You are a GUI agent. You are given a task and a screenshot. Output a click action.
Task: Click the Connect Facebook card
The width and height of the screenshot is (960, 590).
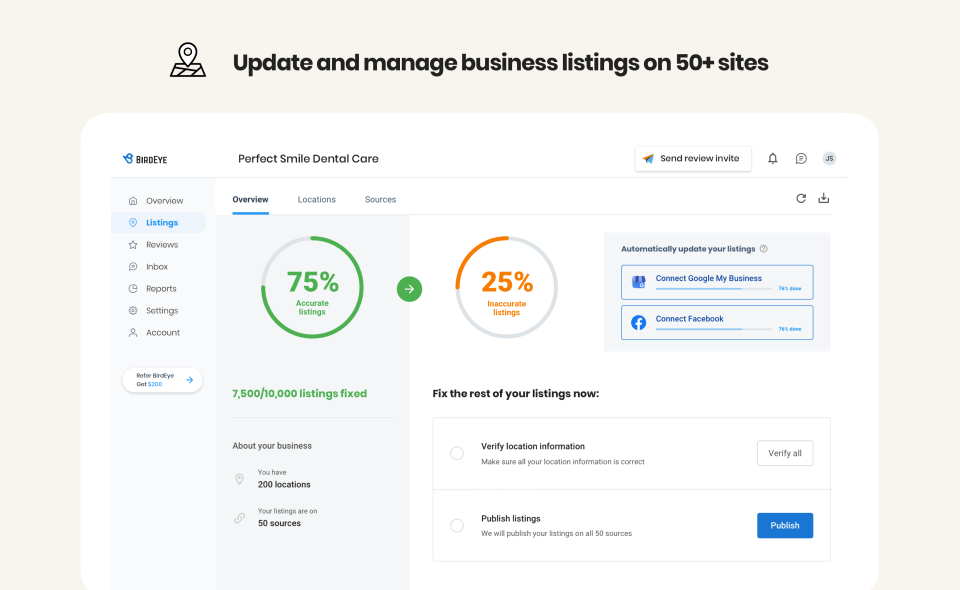pos(717,322)
